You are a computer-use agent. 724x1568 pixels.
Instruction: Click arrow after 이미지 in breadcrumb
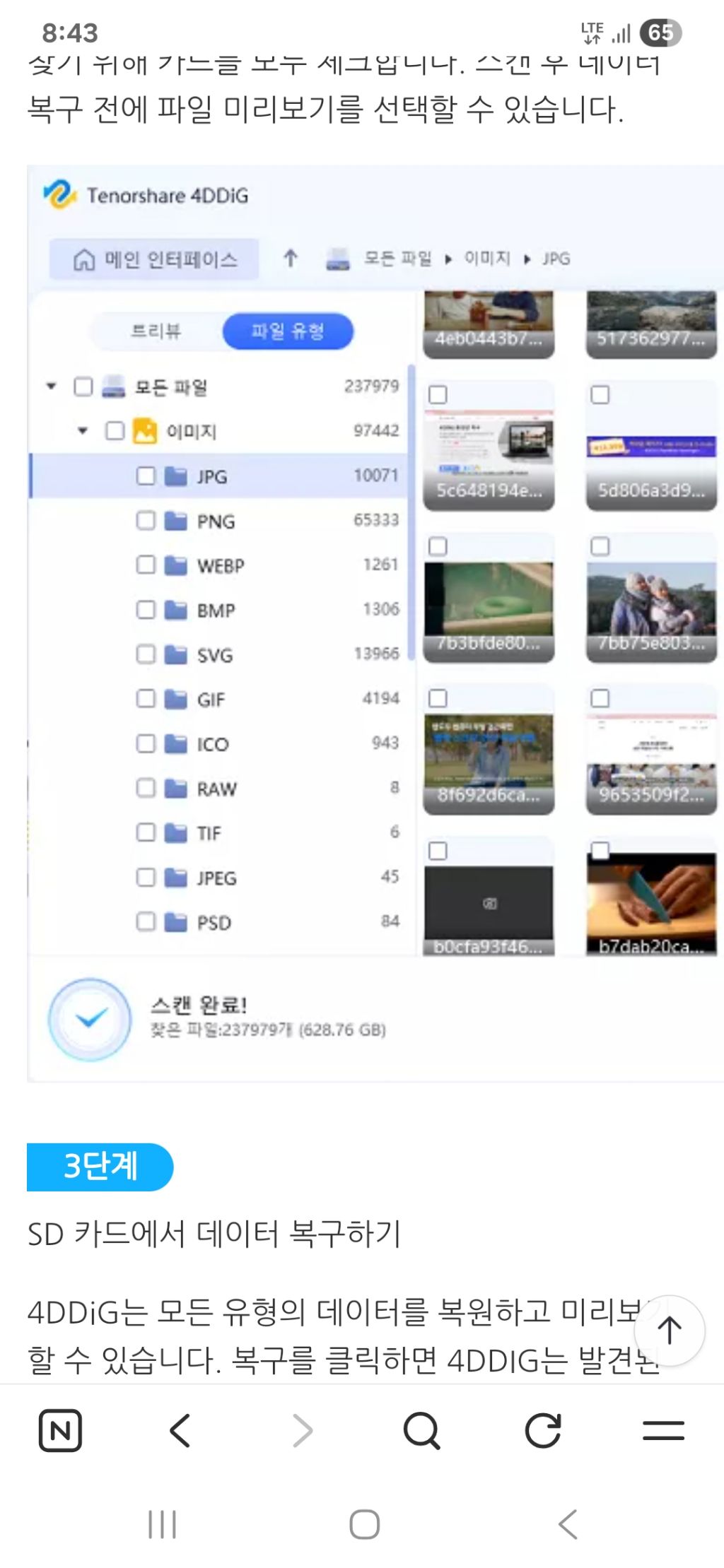[x=527, y=259]
